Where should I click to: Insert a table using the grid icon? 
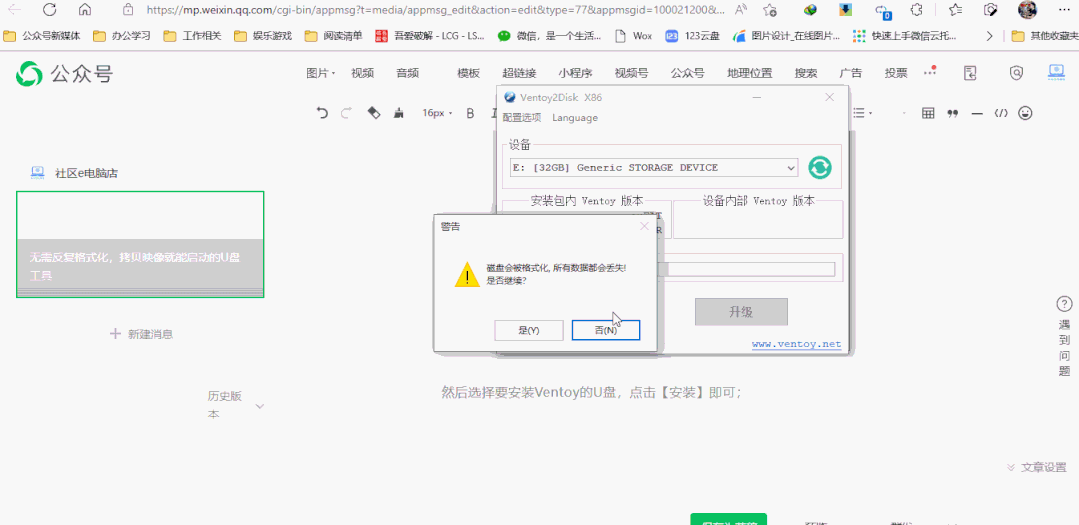[928, 114]
